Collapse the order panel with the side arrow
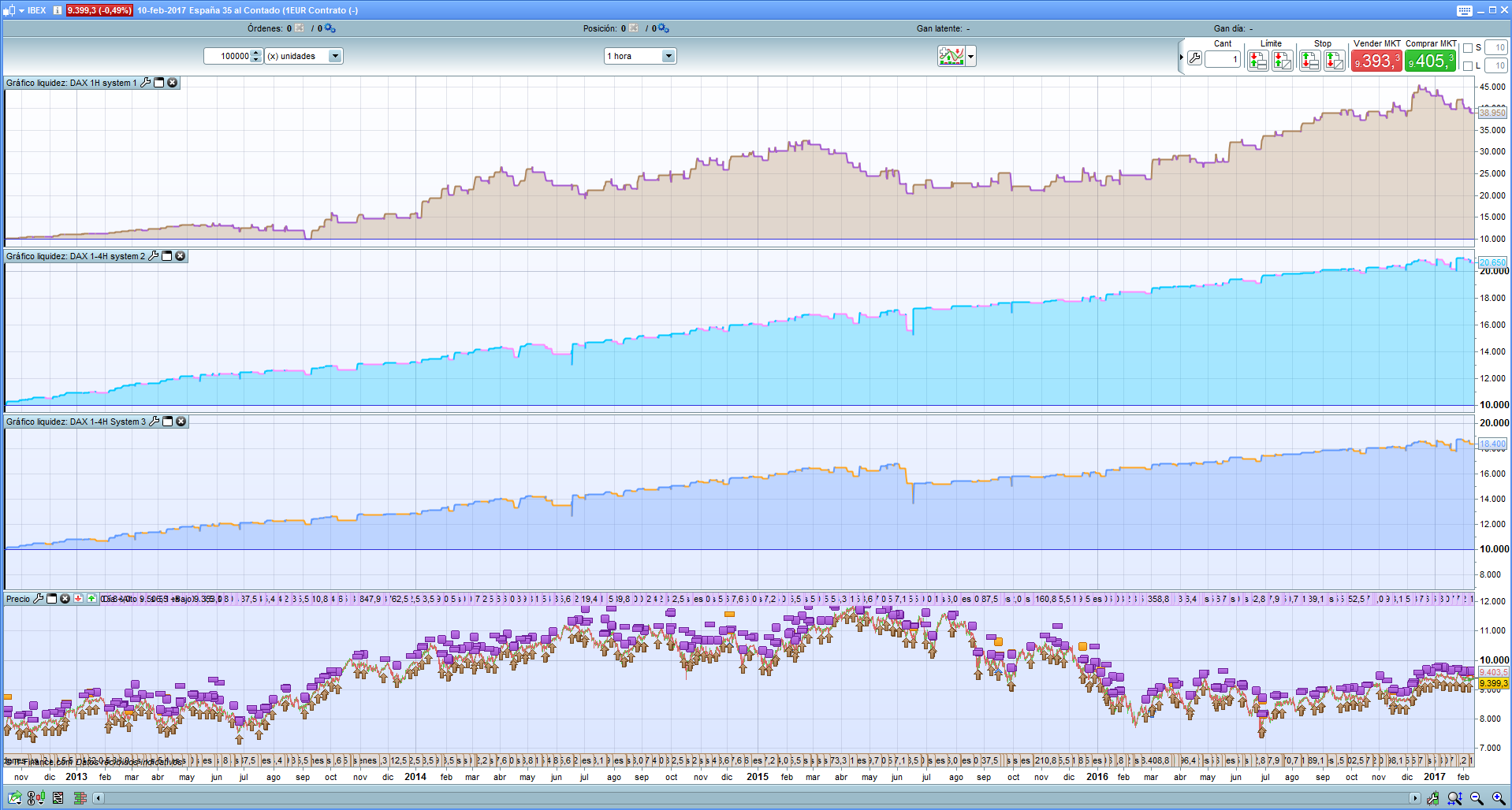Viewport: 1512px width, 810px height. pyautogui.click(x=1181, y=58)
